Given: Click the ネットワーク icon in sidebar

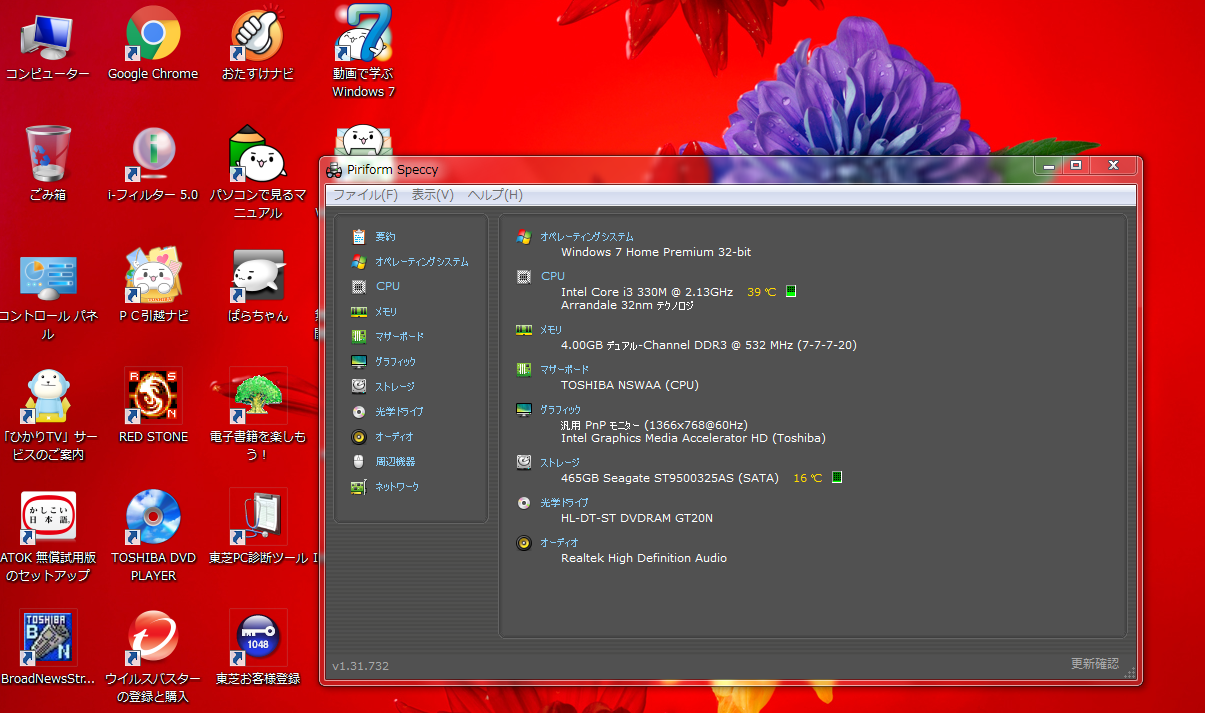Looking at the screenshot, I should pos(359,487).
